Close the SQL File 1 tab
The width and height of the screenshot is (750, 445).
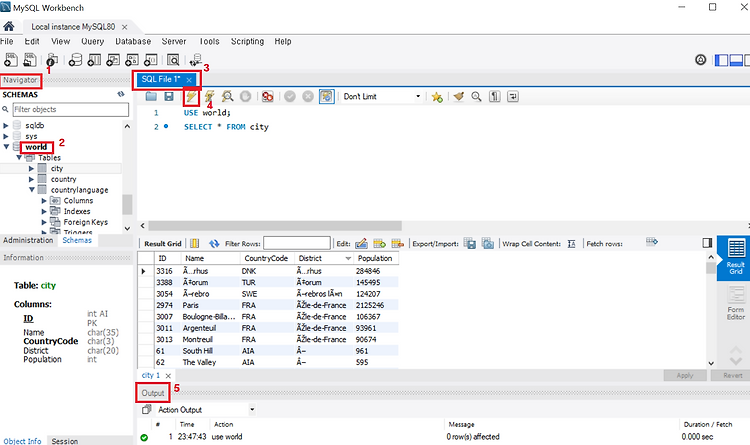pyautogui.click(x=189, y=80)
